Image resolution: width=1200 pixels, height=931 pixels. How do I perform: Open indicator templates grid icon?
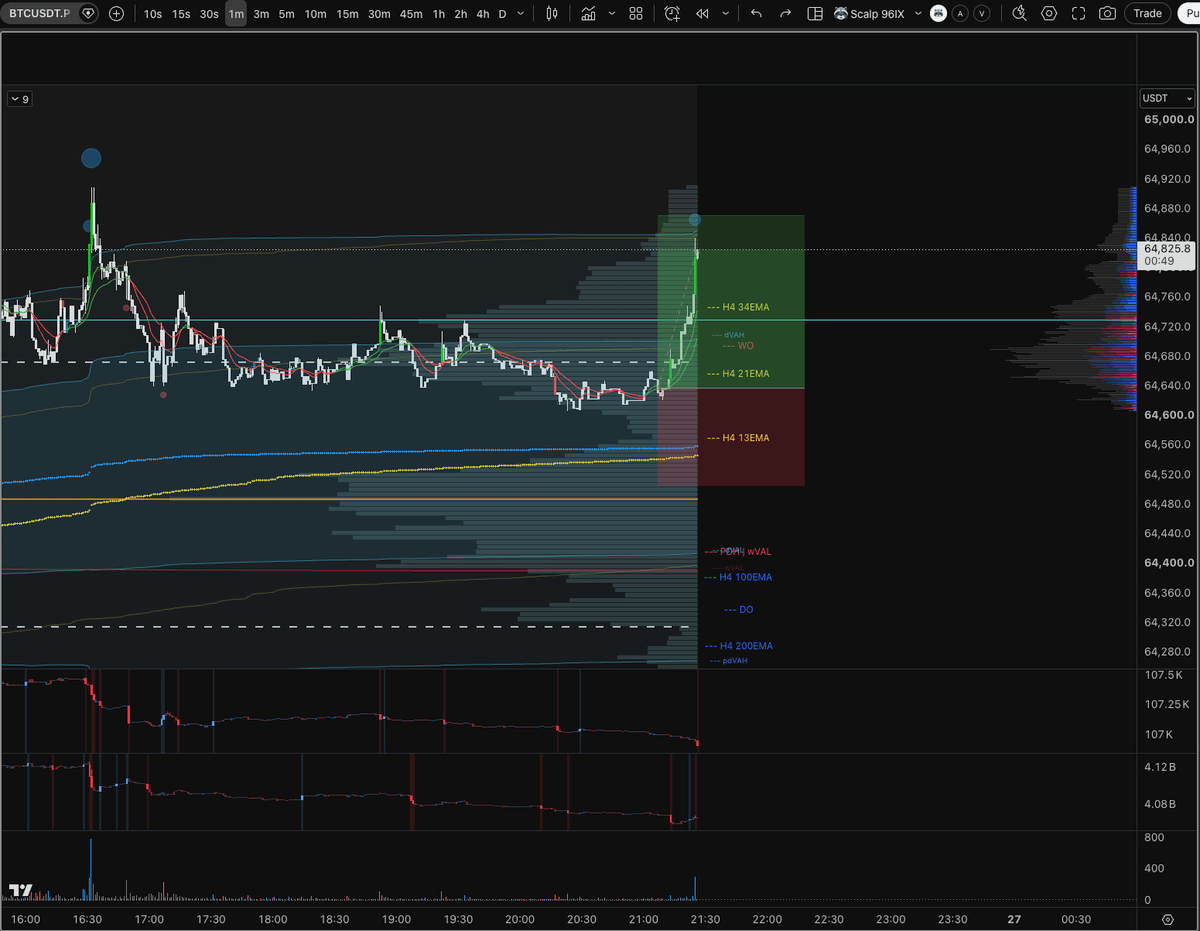(636, 14)
